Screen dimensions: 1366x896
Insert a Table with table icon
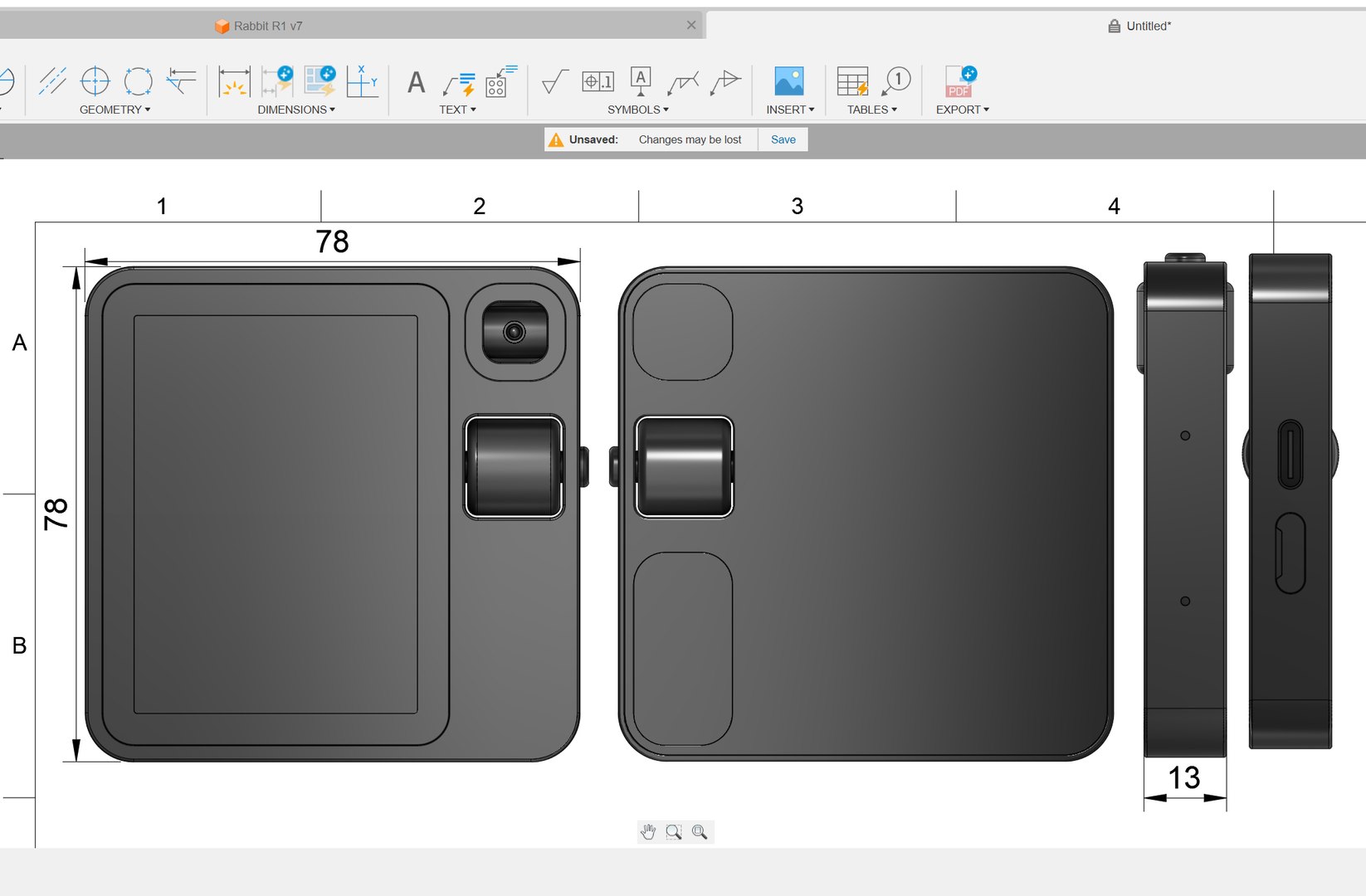click(852, 81)
